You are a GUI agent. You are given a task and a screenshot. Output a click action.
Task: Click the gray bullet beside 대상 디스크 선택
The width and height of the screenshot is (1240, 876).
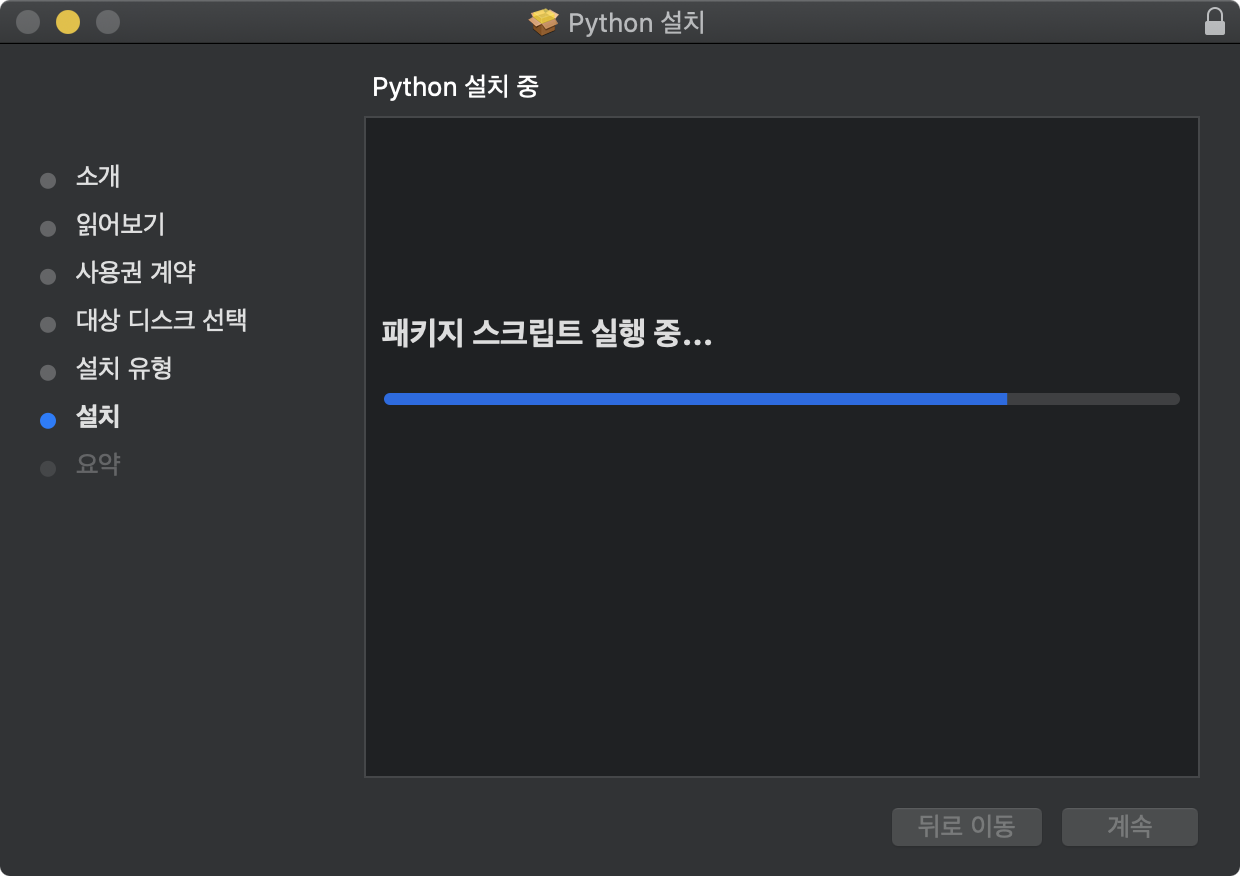(48, 325)
